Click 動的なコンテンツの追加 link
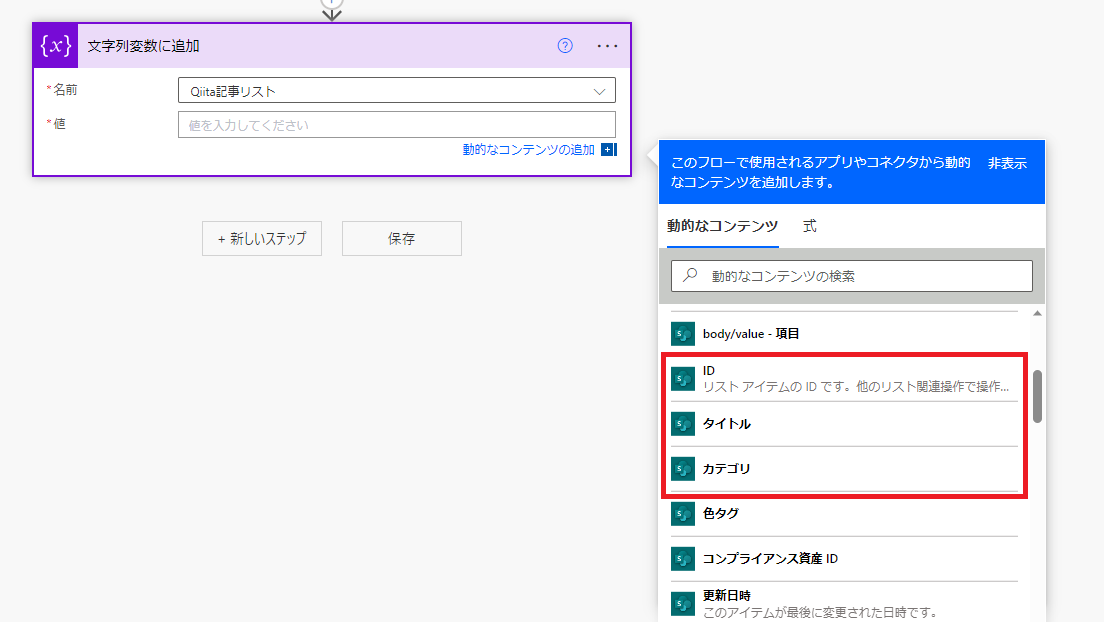The width and height of the screenshot is (1104, 622). pyautogui.click(x=528, y=150)
